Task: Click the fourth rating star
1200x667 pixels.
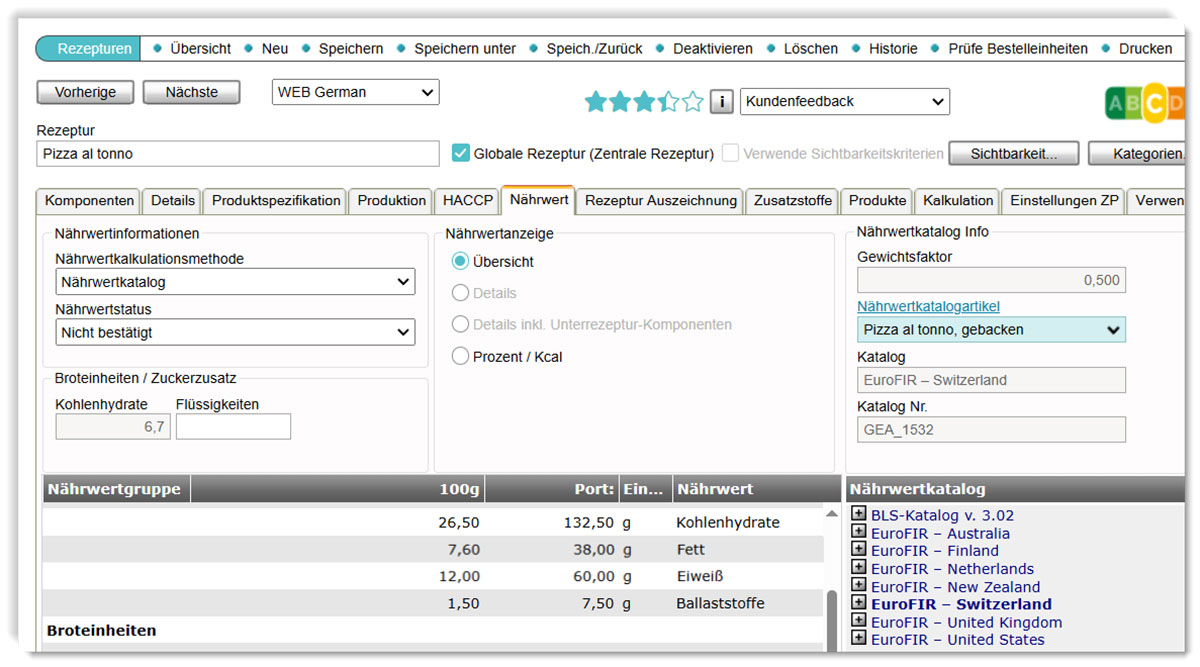Action: (x=669, y=101)
